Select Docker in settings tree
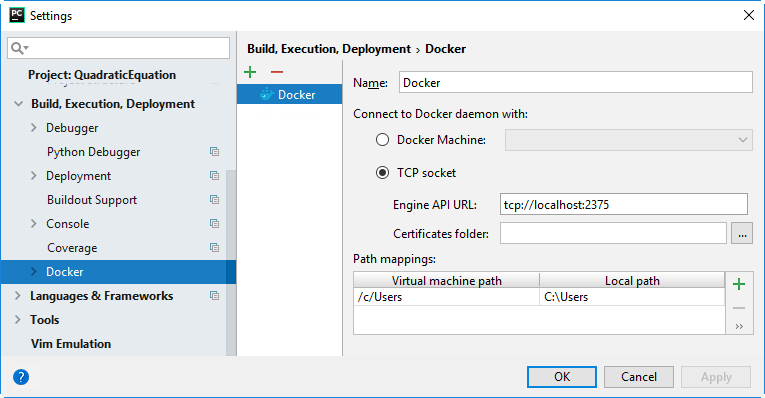This screenshot has width=765, height=398. pyautogui.click(x=118, y=272)
